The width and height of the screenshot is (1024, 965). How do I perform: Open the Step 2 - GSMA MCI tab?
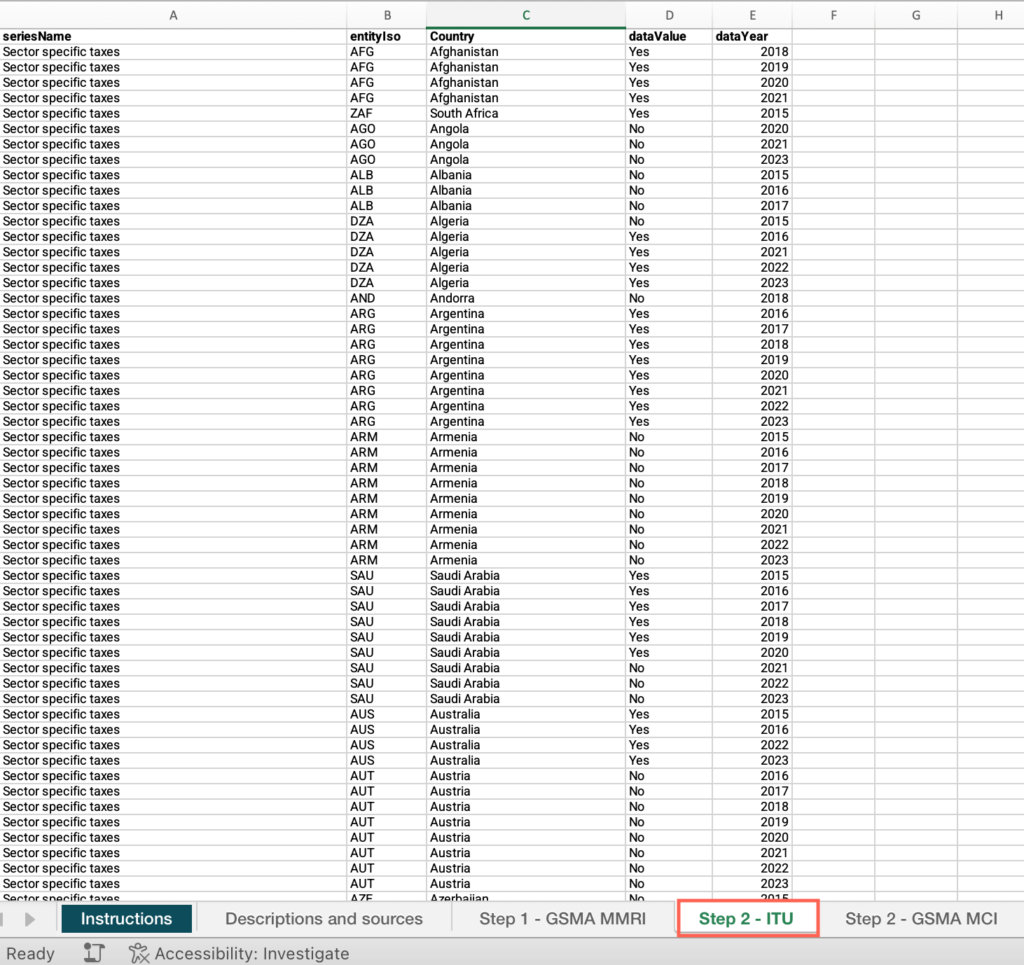pos(921,919)
